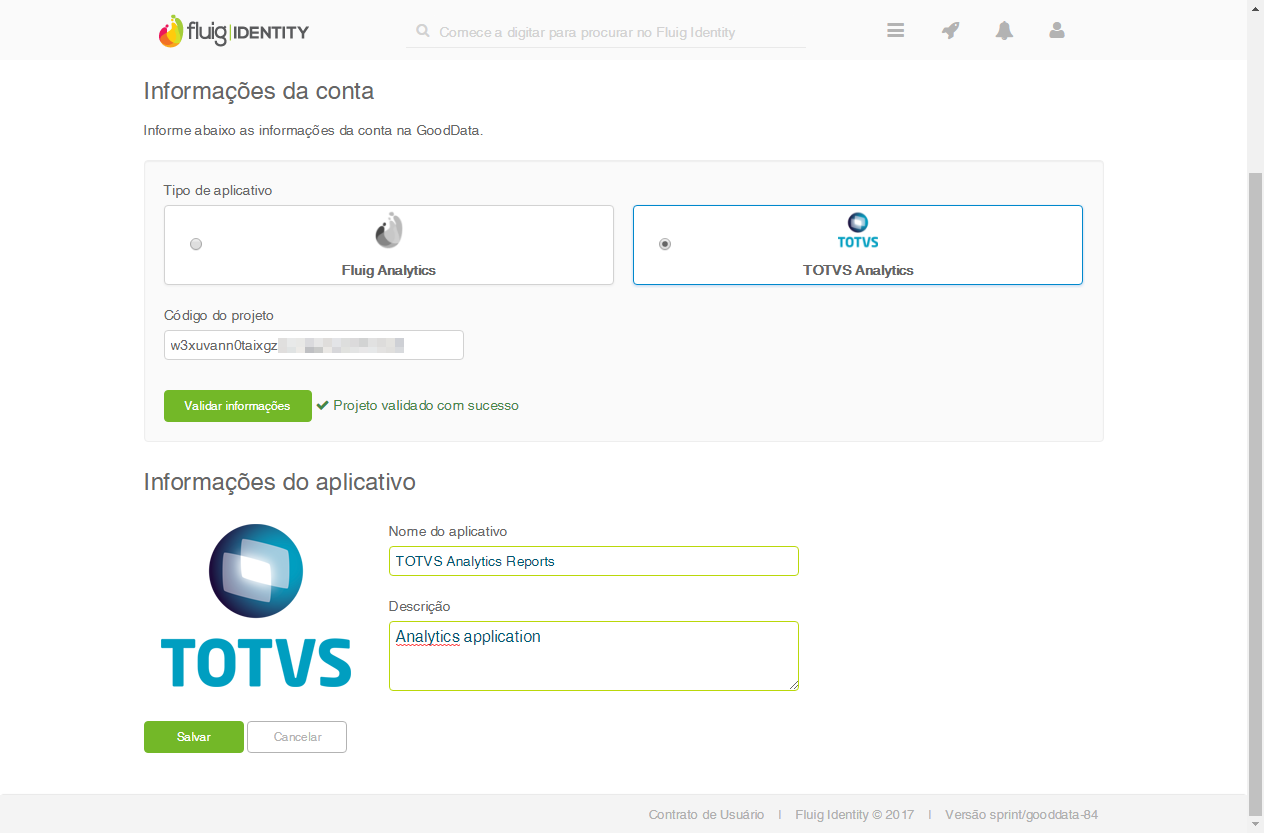Click Validar informações button

tap(238, 406)
